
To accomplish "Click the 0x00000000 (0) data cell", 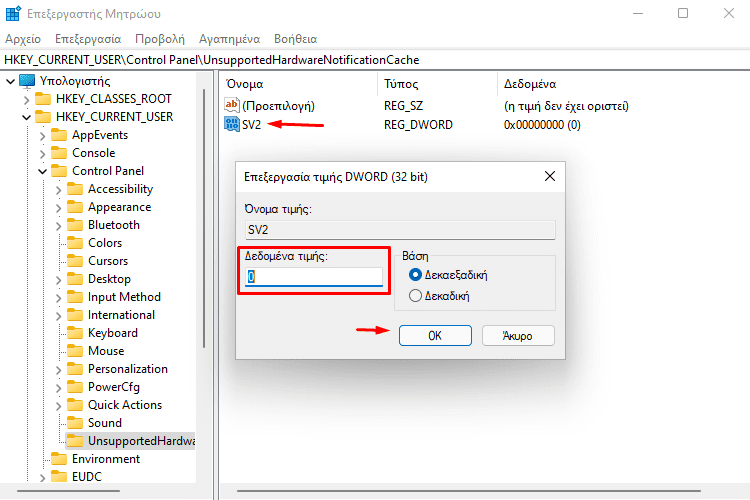I will [542, 125].
